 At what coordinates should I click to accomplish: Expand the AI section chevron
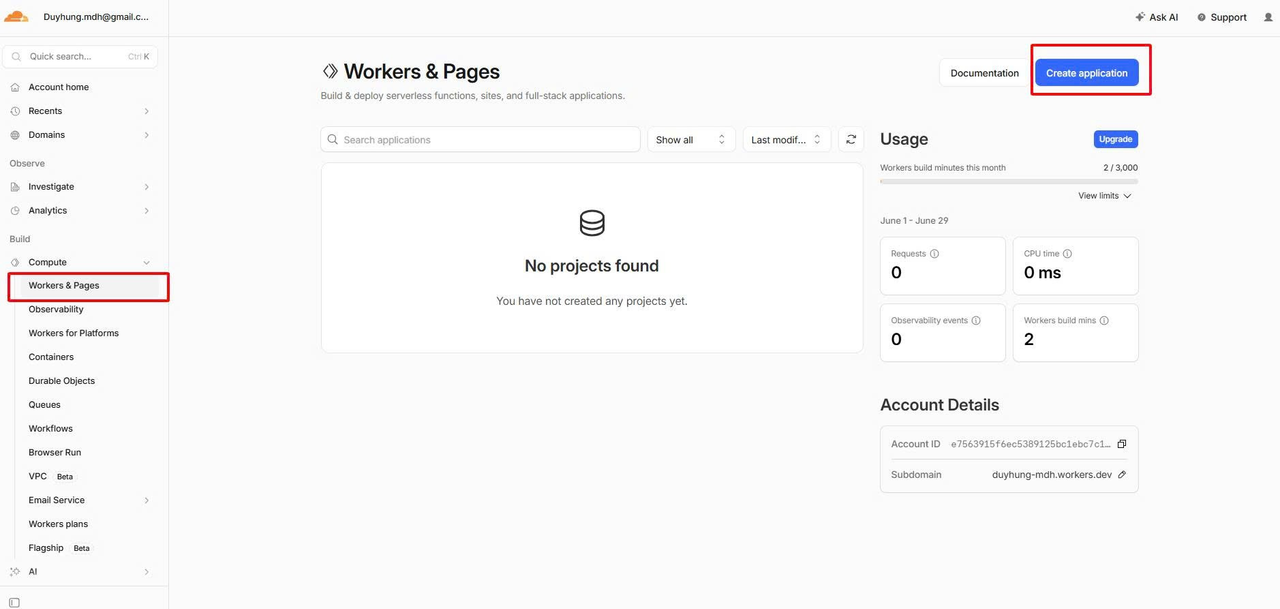[147, 572]
